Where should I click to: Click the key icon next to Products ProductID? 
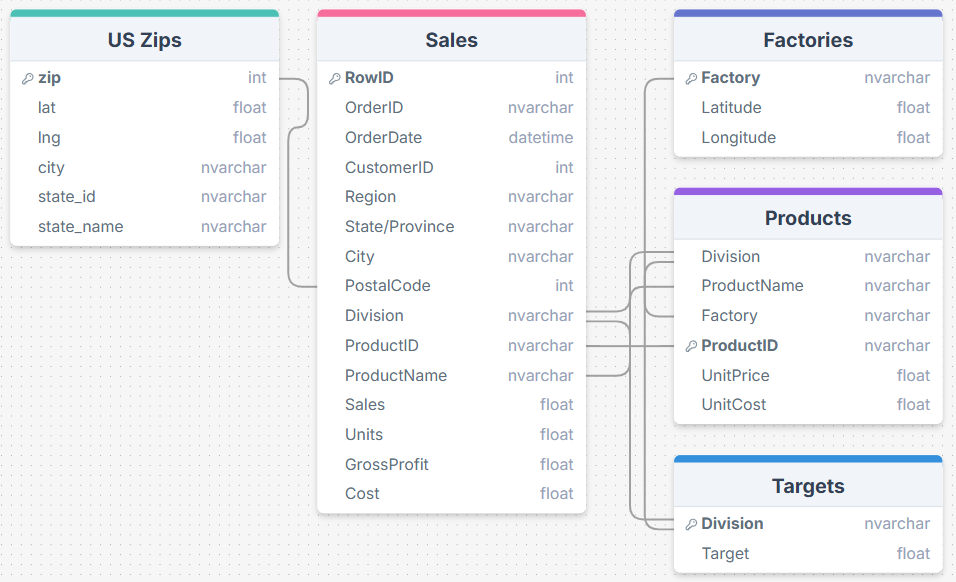pos(691,346)
